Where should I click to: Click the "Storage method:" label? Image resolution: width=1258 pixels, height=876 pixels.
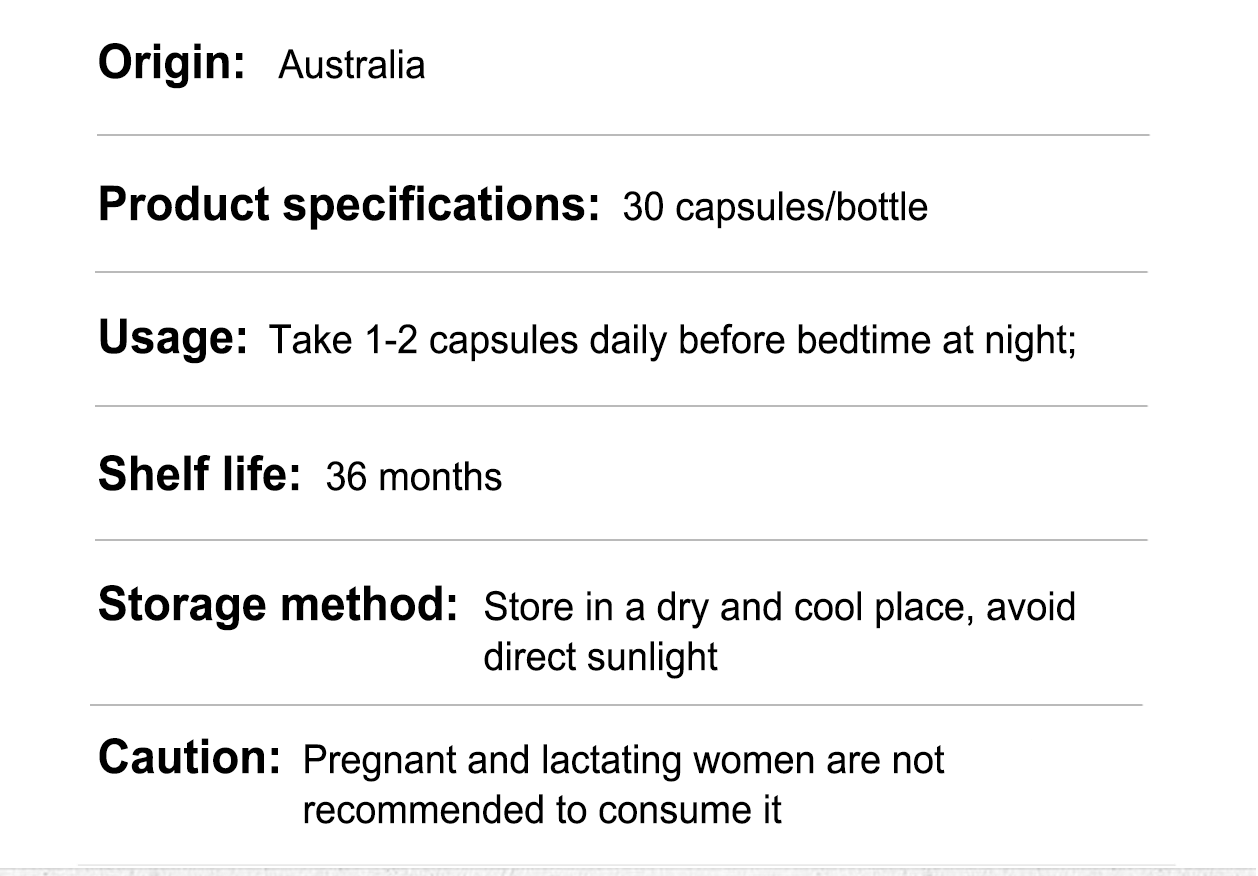click(x=278, y=606)
